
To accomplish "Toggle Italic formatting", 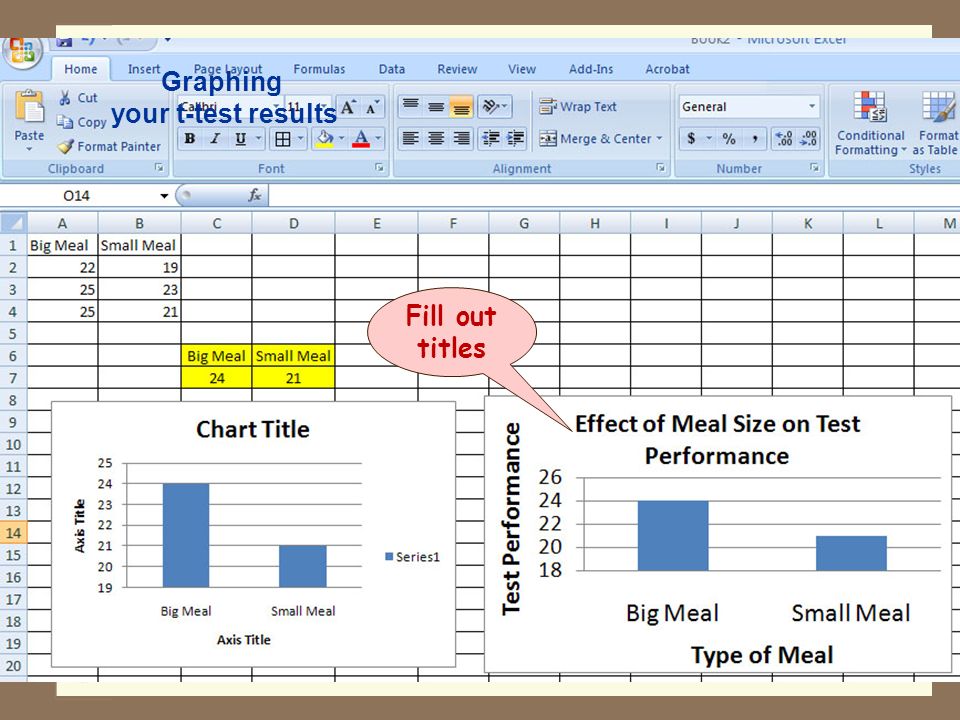I will pyautogui.click(x=215, y=139).
